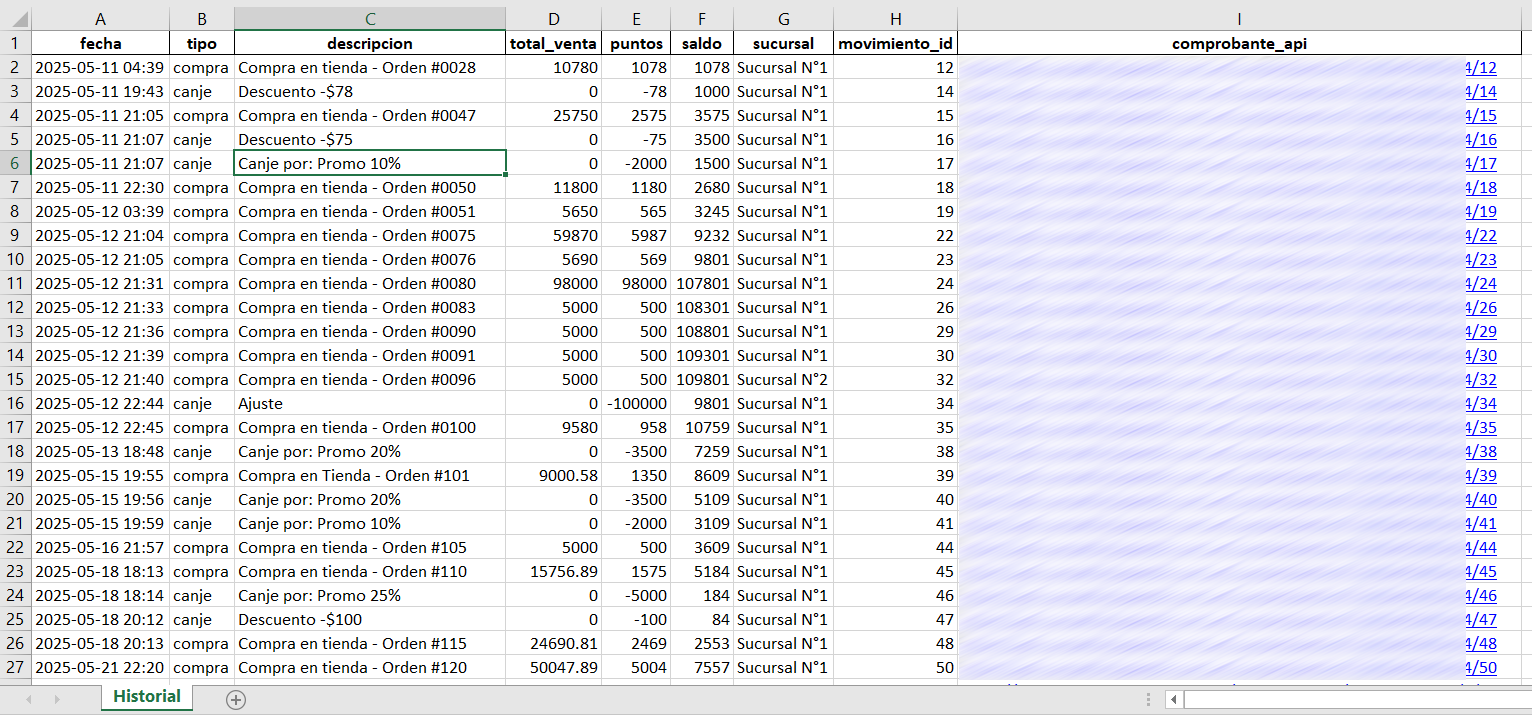Click cell 'Canje por: Promo 25%'
The width and height of the screenshot is (1532, 715).
click(370, 596)
